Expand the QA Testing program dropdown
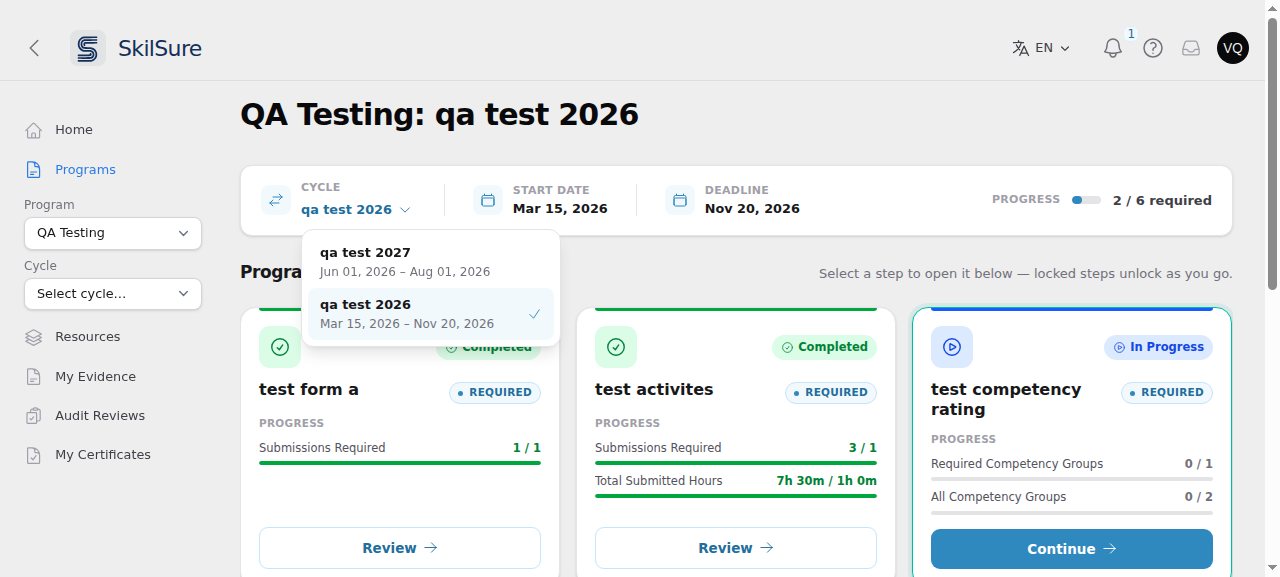This screenshot has width=1280, height=577. [x=113, y=233]
